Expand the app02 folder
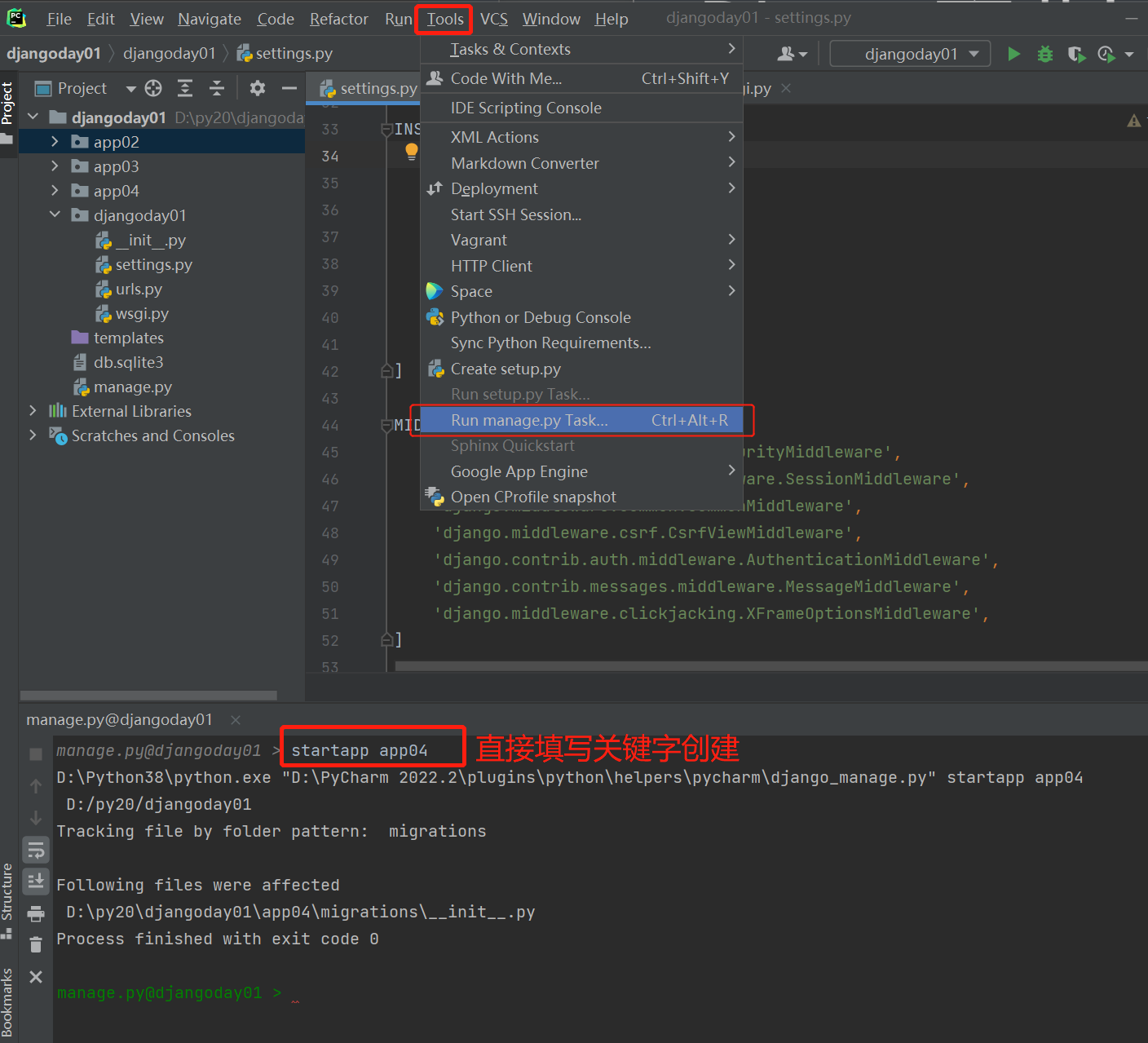This screenshot has width=1148, height=1043. tap(55, 142)
